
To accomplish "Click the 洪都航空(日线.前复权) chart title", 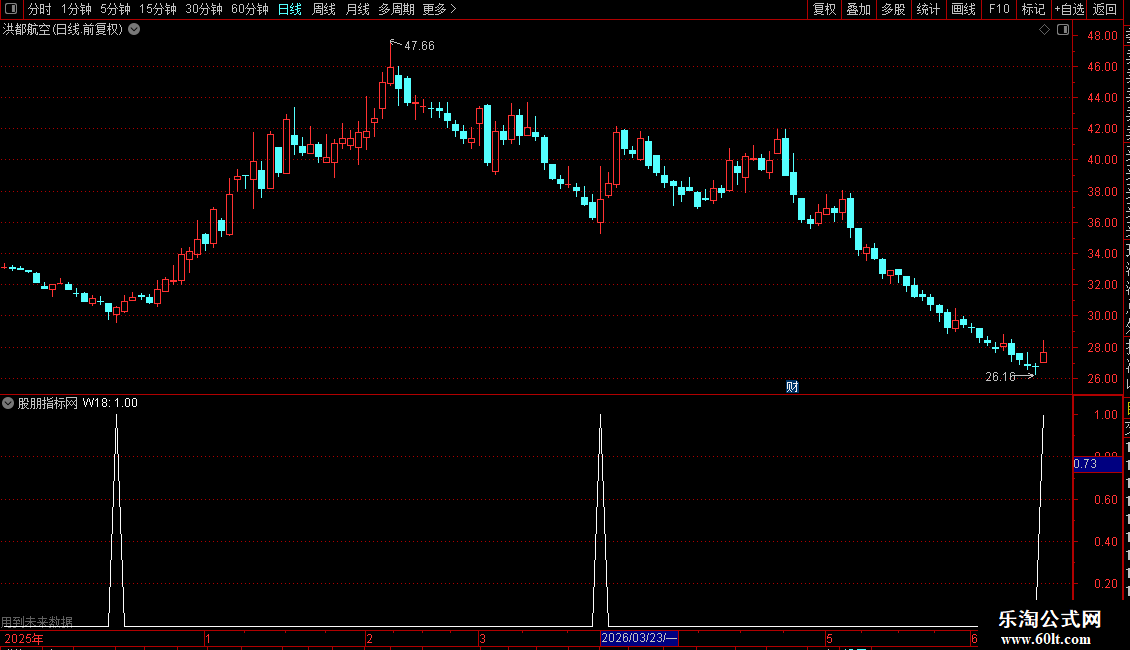I will [63, 30].
